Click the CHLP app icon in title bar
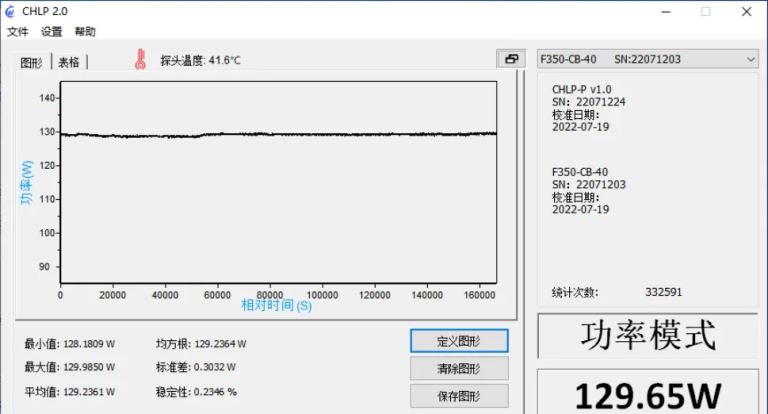Screen dimensions: 768x414 pos(10,11)
